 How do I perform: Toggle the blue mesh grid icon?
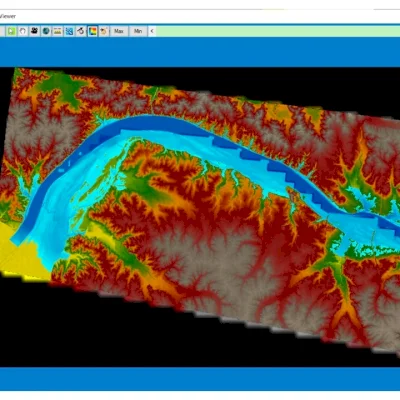coord(69,31)
